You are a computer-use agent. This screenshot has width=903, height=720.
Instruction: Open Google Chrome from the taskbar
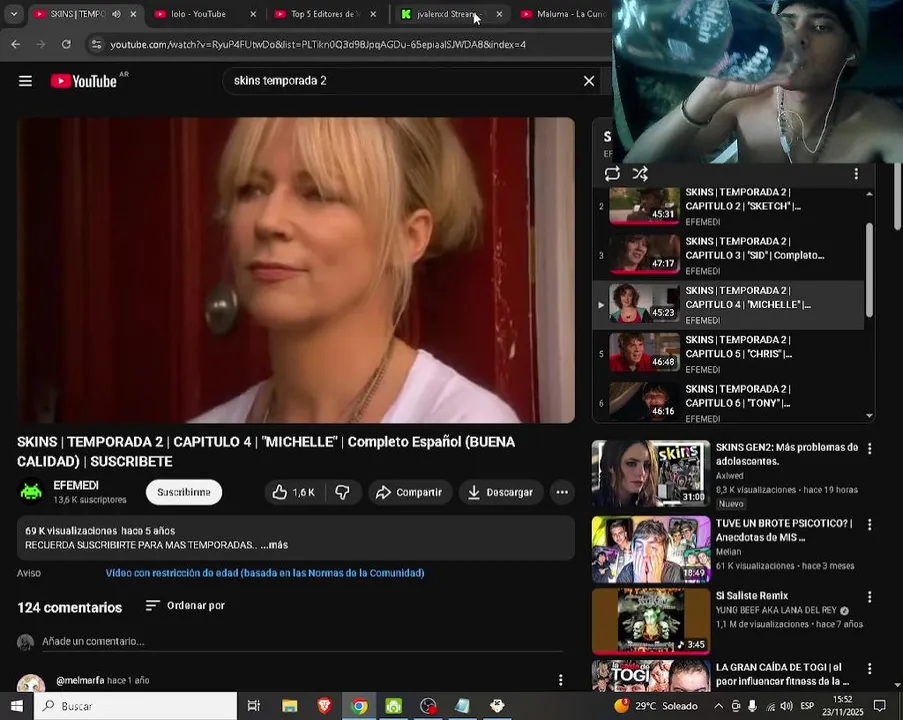(x=359, y=706)
